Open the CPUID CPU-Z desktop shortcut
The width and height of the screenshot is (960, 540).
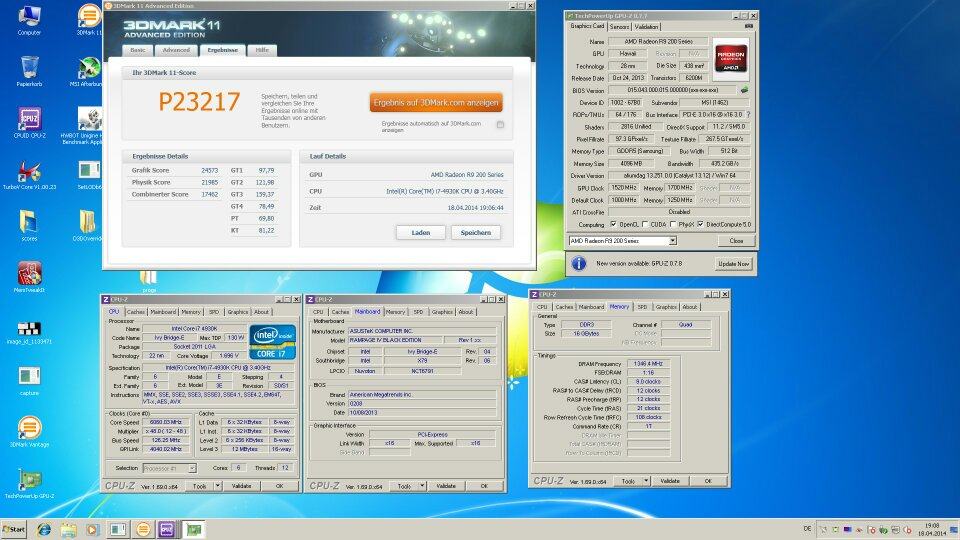pyautogui.click(x=29, y=122)
